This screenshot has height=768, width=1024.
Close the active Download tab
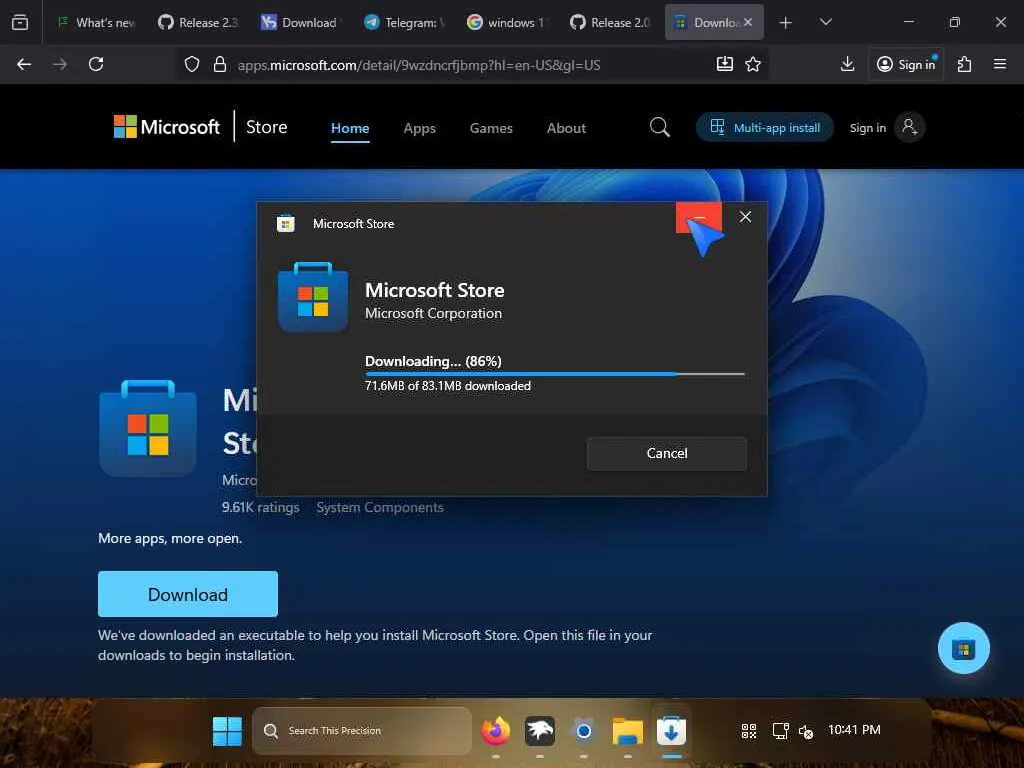coord(748,22)
